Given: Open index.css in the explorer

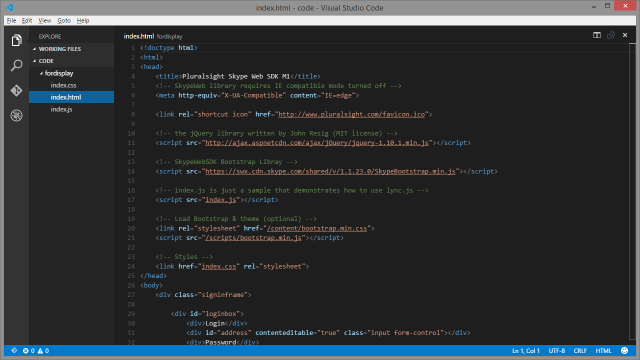Looking at the screenshot, I should coord(63,85).
